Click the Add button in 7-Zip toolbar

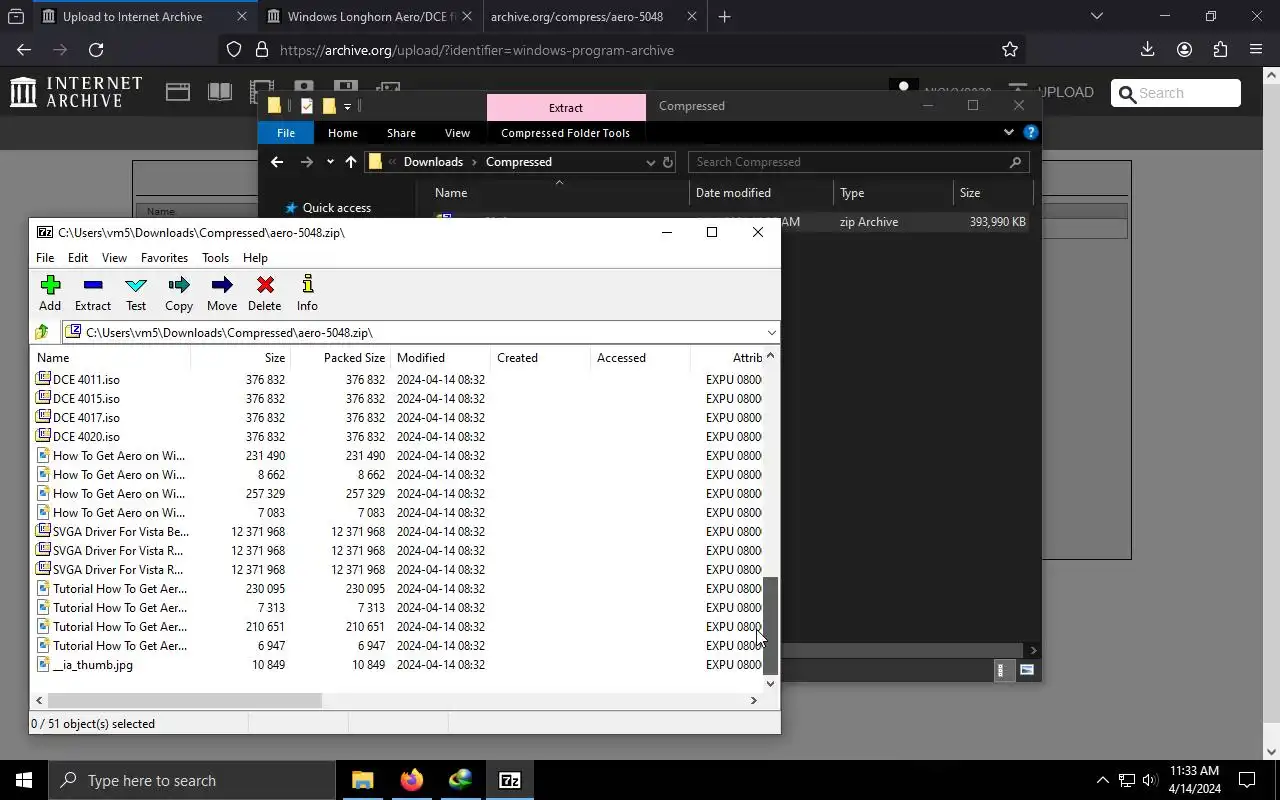[x=50, y=293]
